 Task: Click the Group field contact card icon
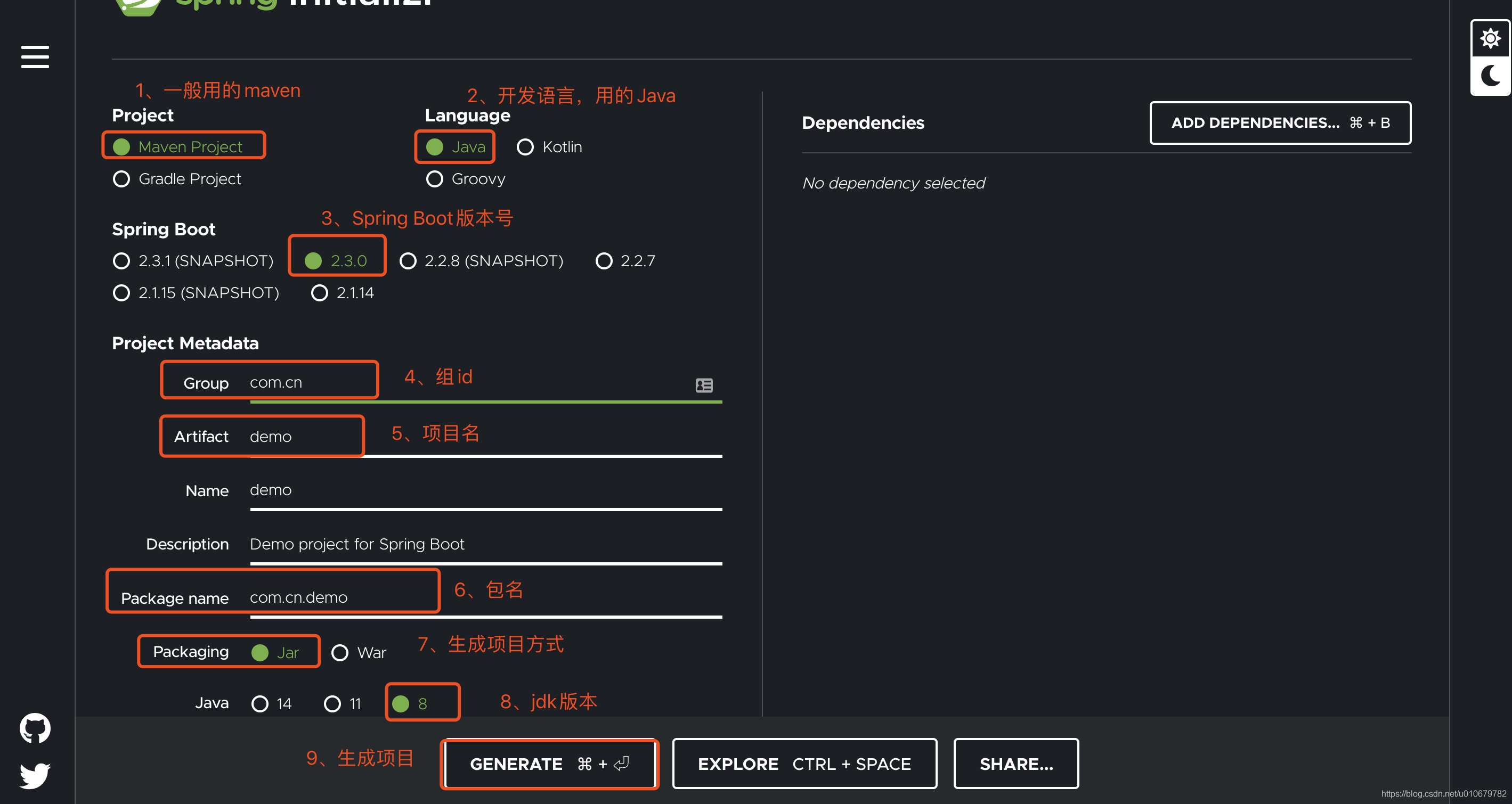pos(704,385)
